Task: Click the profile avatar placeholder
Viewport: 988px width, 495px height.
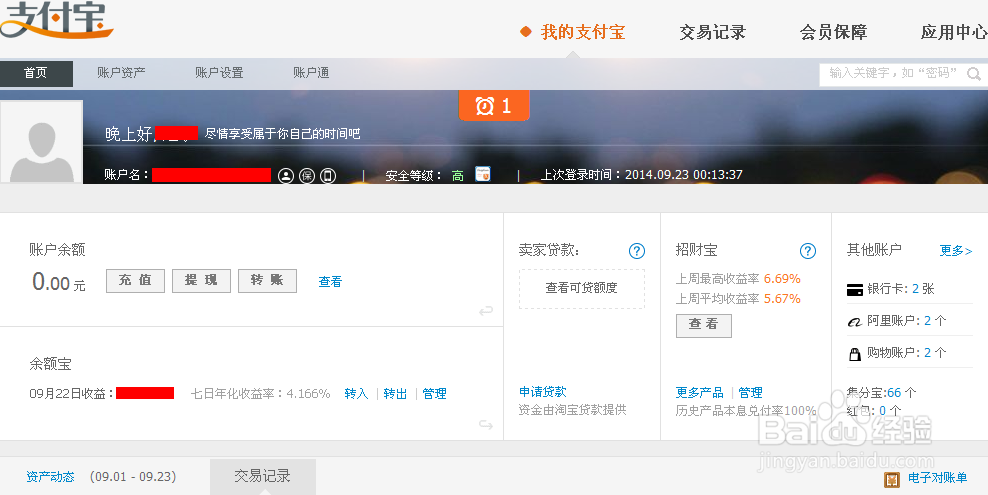Action: (42, 144)
